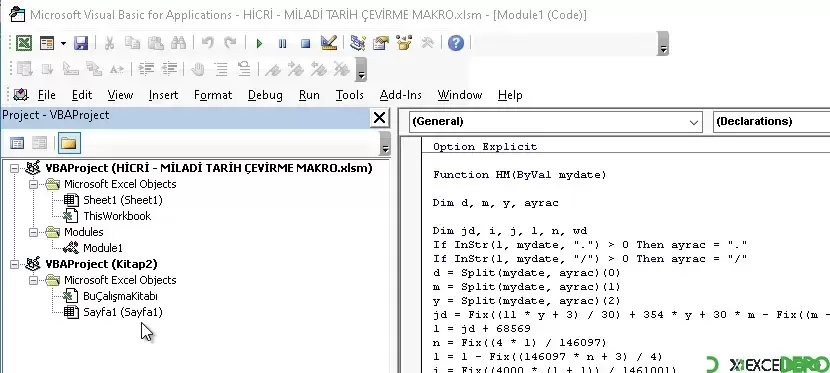Open Visual Basic Help question mark

click(x=456, y=43)
